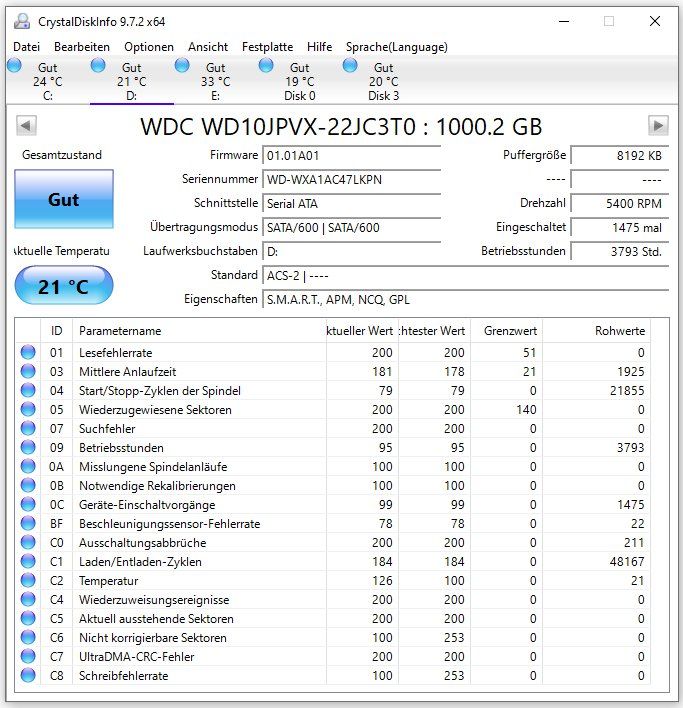This screenshot has height=708, width=683.
Task: Click the 21 °C temperature button
Action: (x=64, y=285)
